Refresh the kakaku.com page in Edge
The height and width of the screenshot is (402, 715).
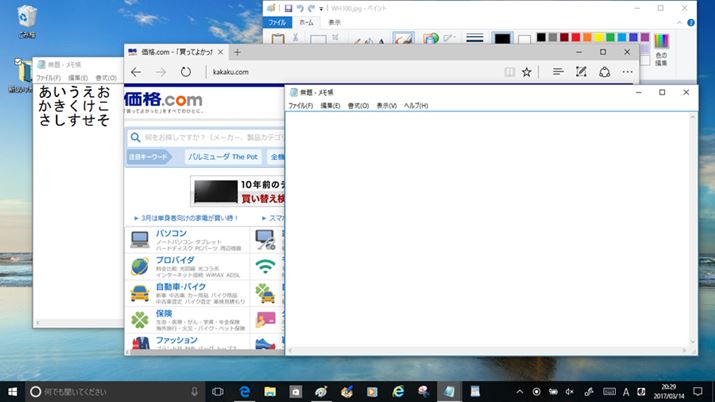click(x=186, y=72)
